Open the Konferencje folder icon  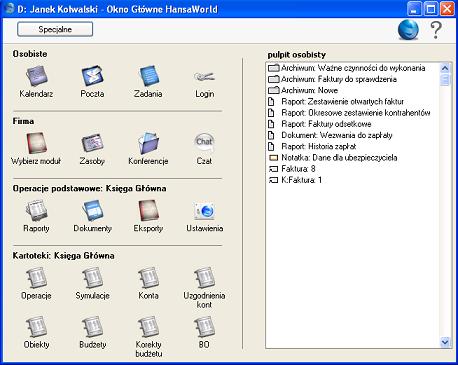(148, 143)
